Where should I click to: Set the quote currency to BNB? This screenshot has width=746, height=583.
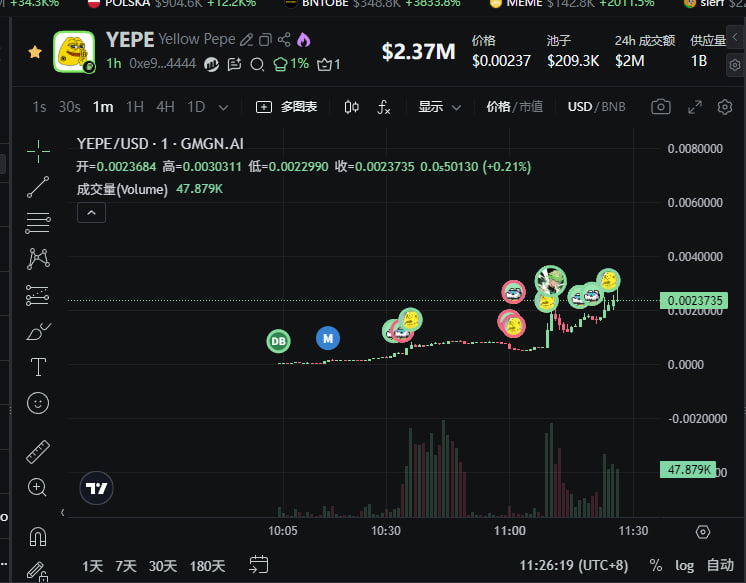613,107
